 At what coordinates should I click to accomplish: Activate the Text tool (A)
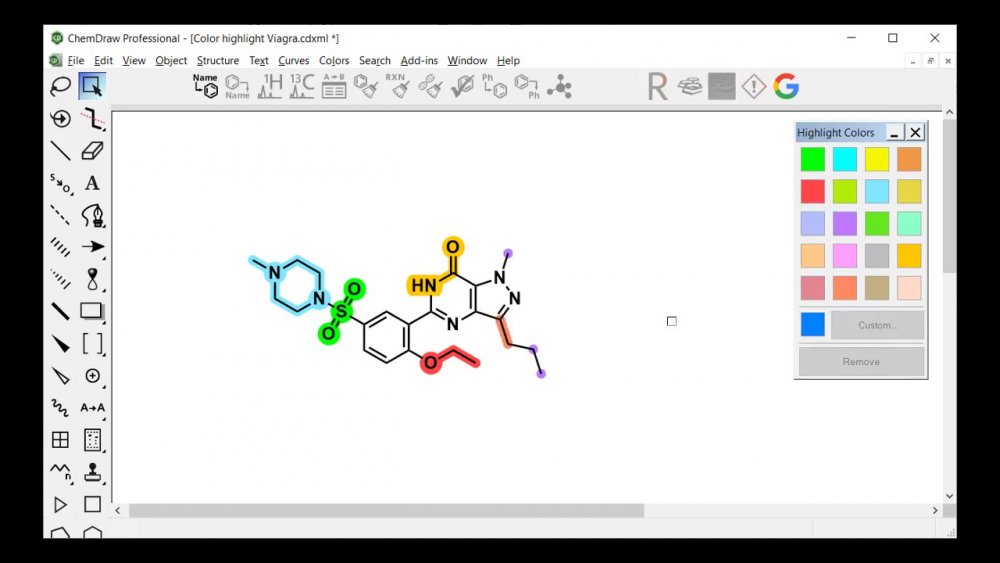(92, 183)
